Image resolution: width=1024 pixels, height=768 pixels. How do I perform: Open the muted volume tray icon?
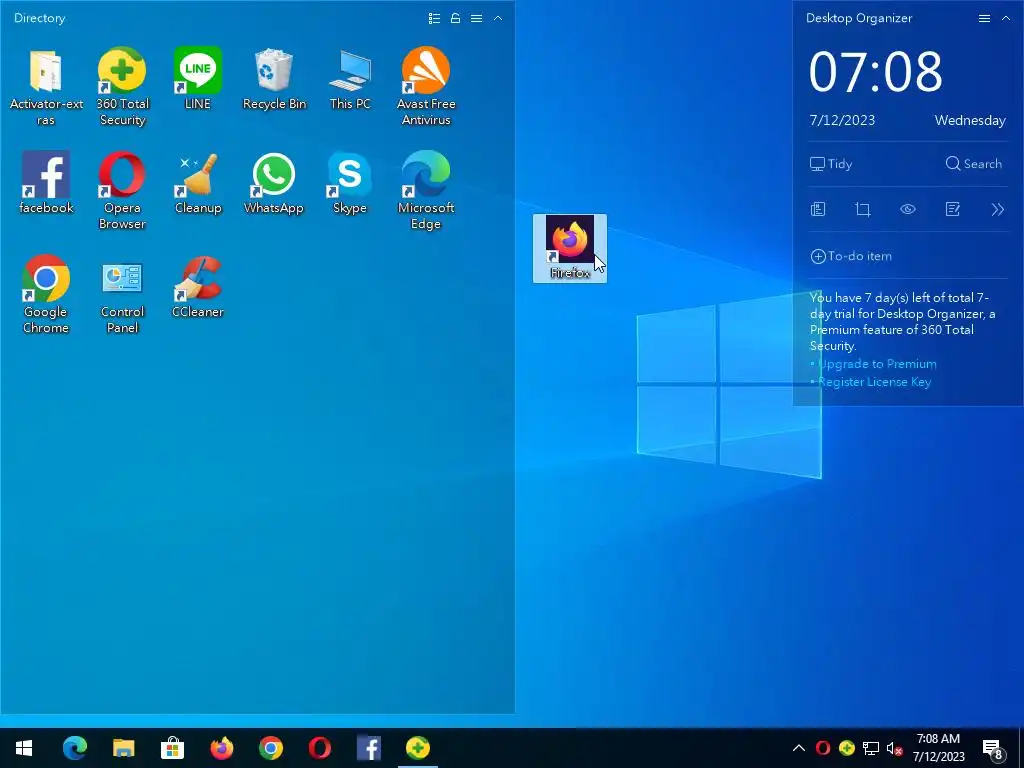pyautogui.click(x=894, y=748)
